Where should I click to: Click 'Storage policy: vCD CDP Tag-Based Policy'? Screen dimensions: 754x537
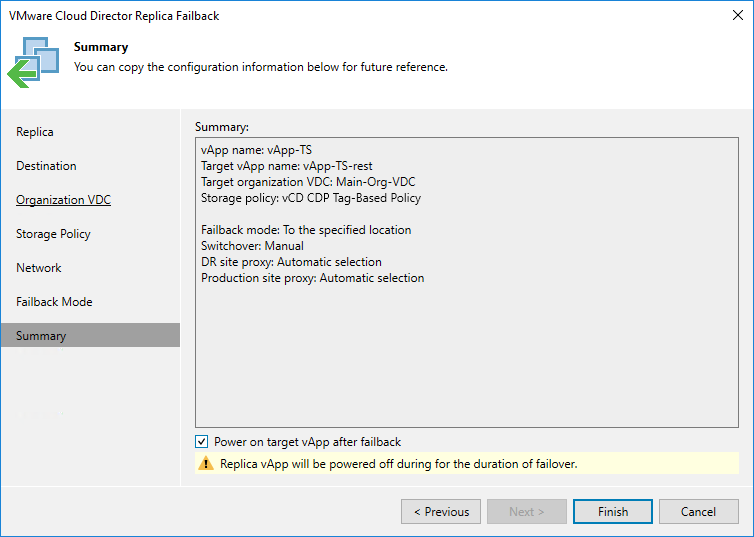point(311,198)
